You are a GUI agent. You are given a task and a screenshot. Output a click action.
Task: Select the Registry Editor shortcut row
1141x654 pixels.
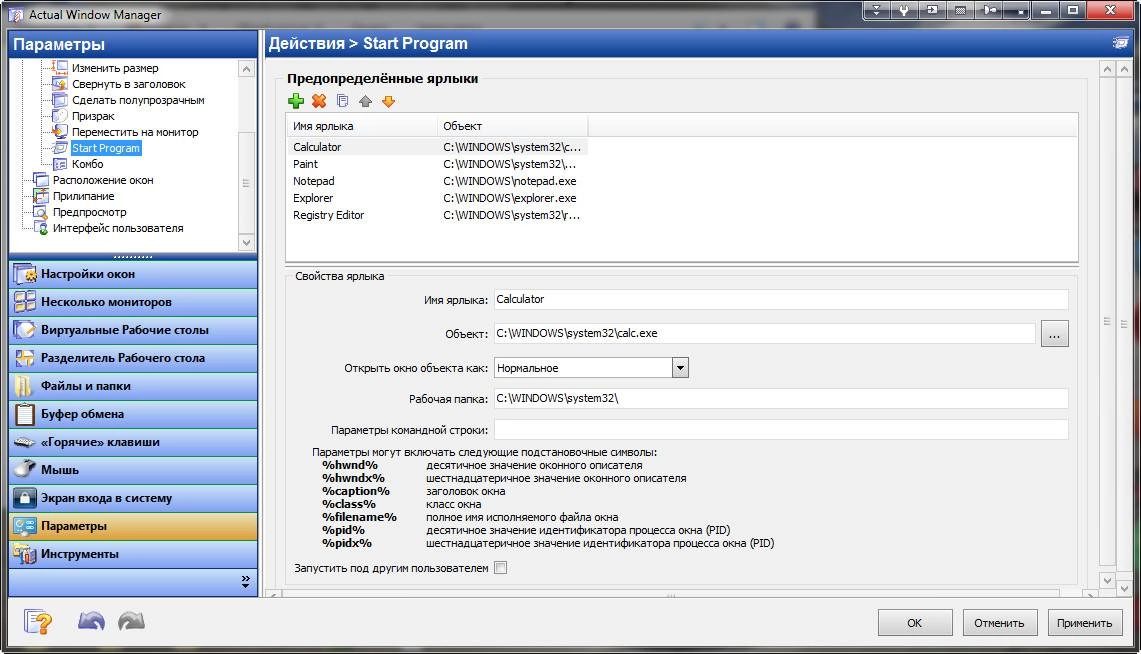click(x=437, y=215)
